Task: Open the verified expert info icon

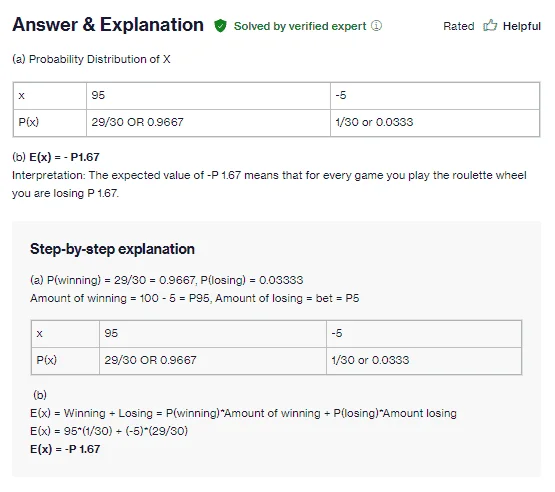Action: point(376,25)
